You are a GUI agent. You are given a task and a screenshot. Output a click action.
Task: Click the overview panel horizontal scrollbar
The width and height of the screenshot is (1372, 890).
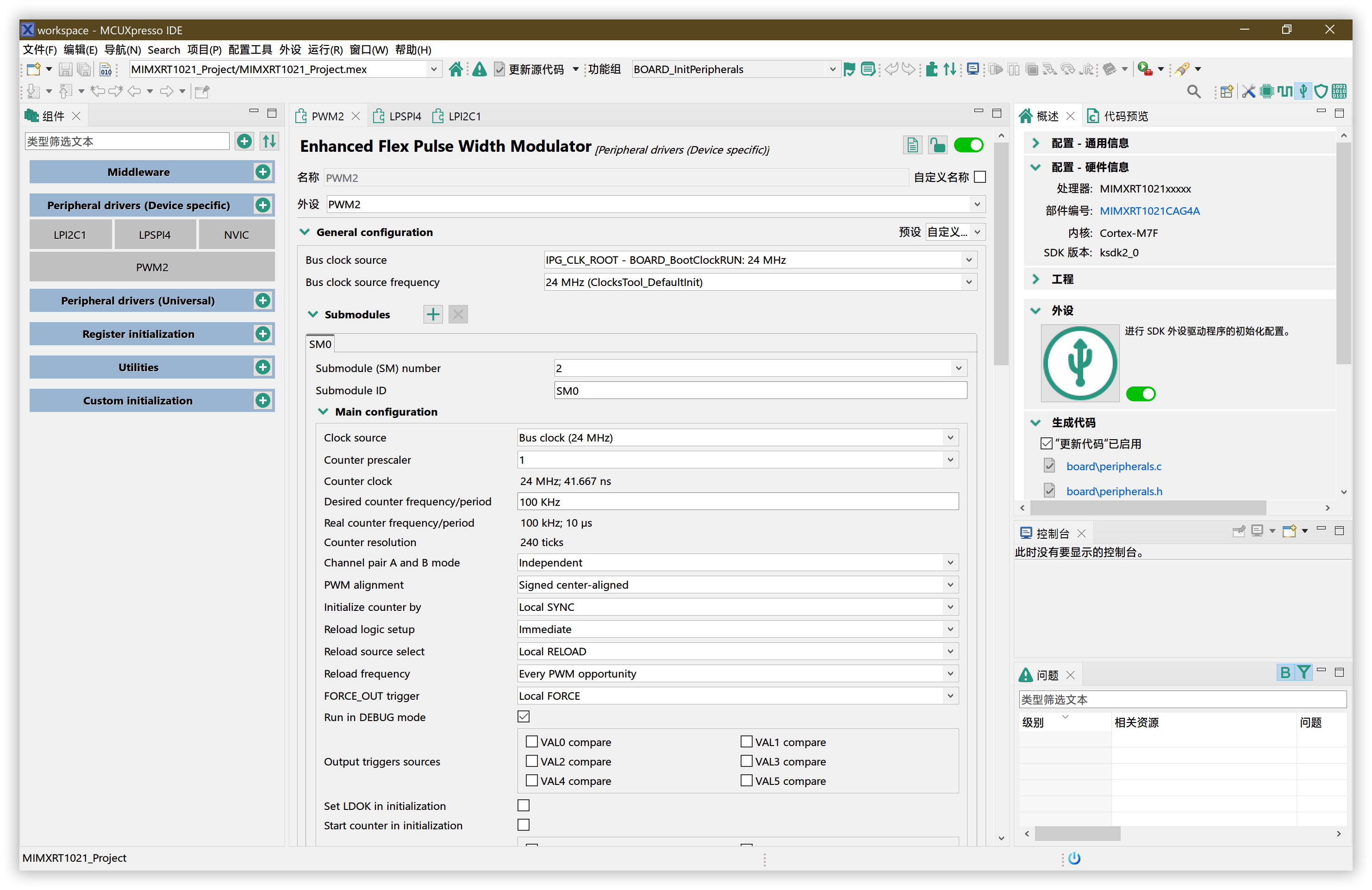1148,508
